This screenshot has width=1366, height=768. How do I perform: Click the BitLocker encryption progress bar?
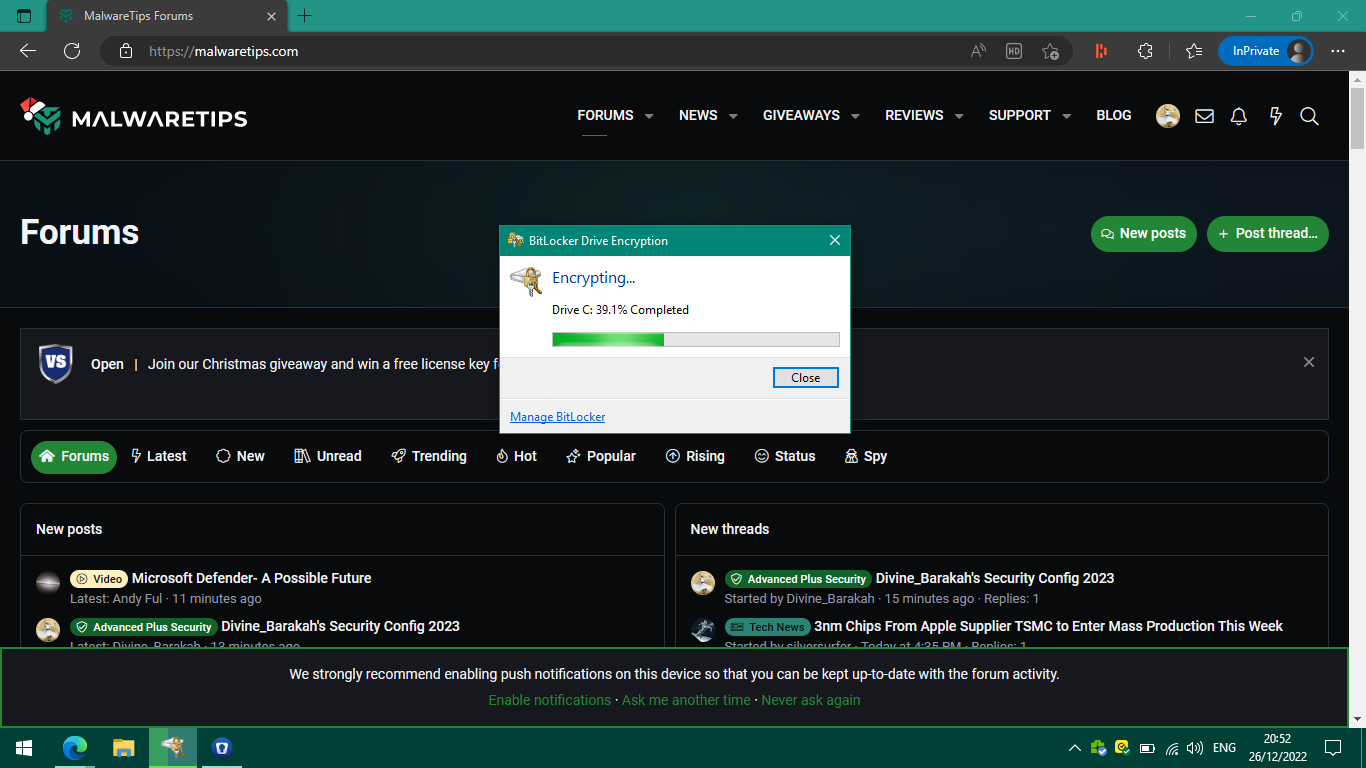coord(696,340)
